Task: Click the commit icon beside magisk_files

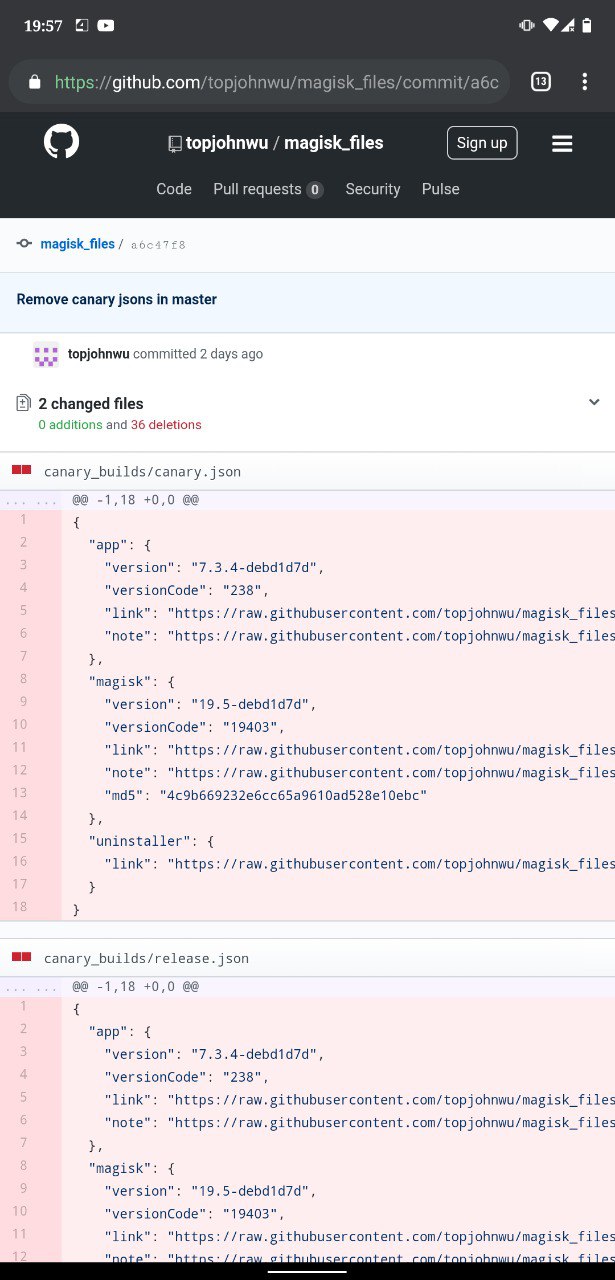Action: (x=24, y=244)
